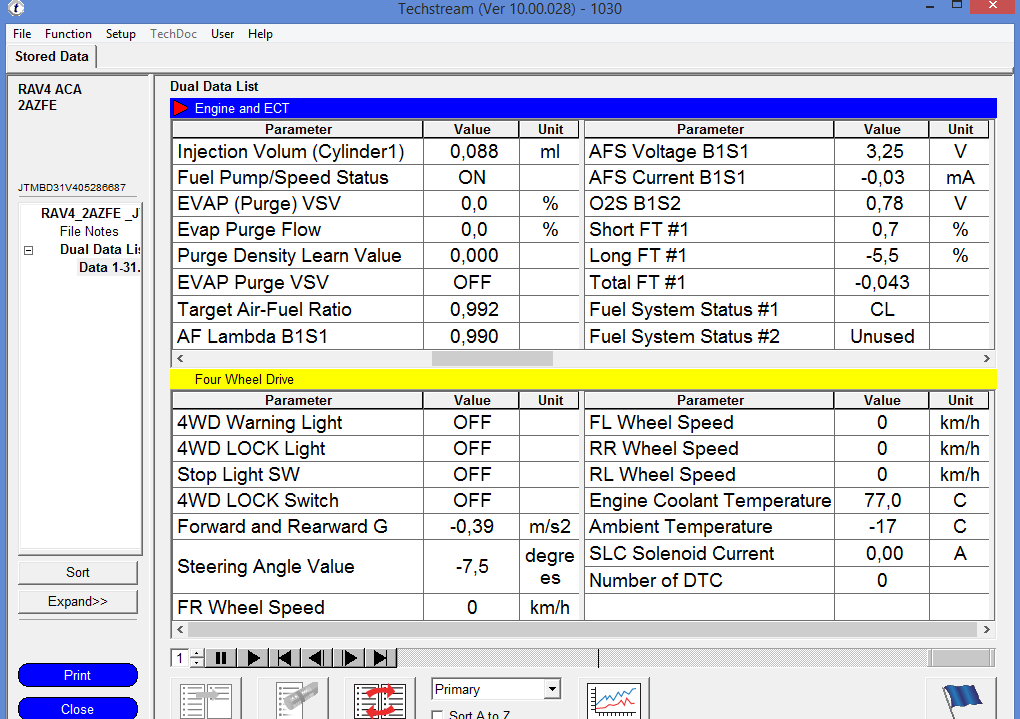This screenshot has width=1020, height=719.
Task: Open the Function menu
Action: pyautogui.click(x=68, y=34)
